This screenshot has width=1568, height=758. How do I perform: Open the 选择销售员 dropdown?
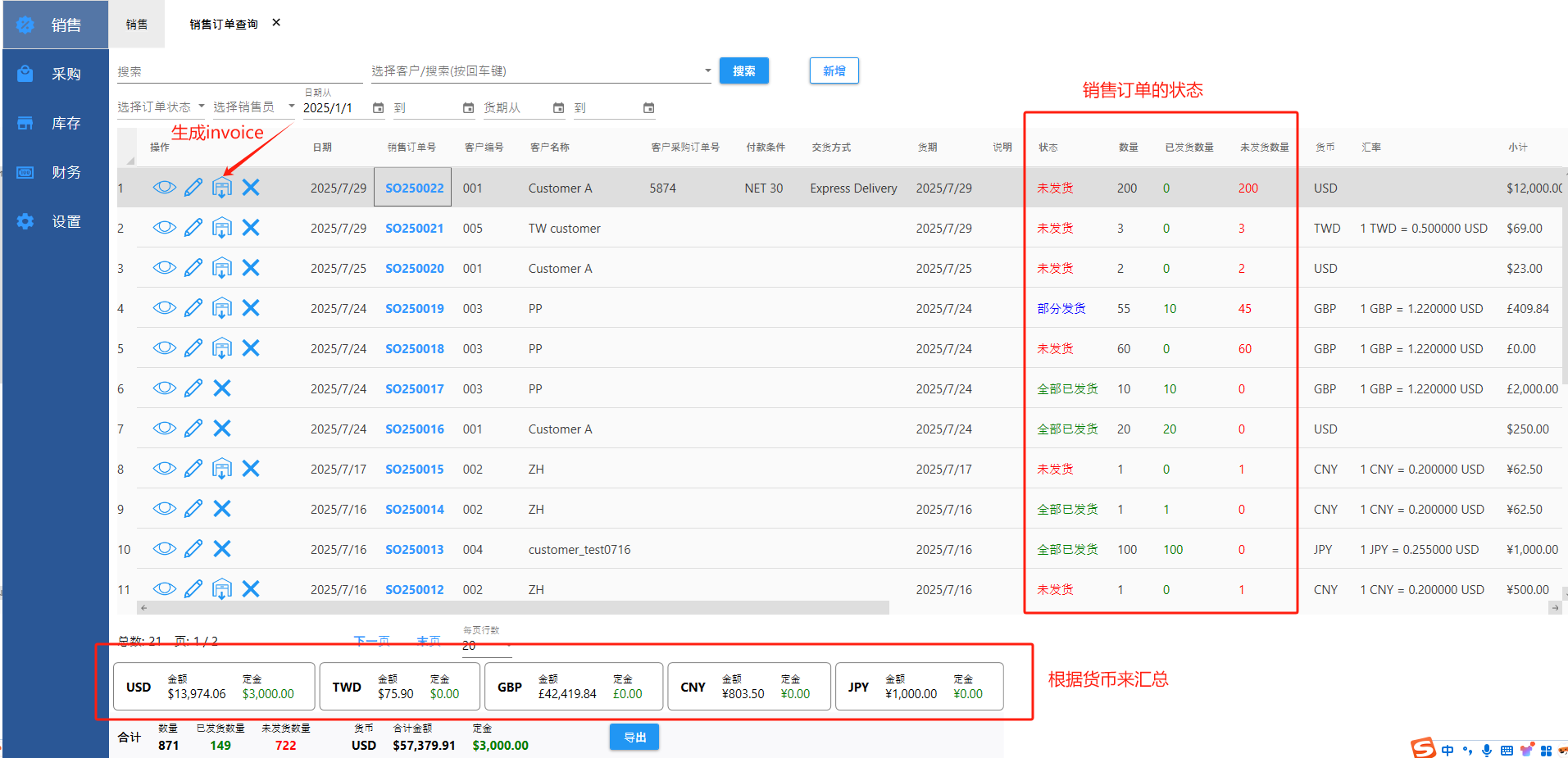click(252, 107)
